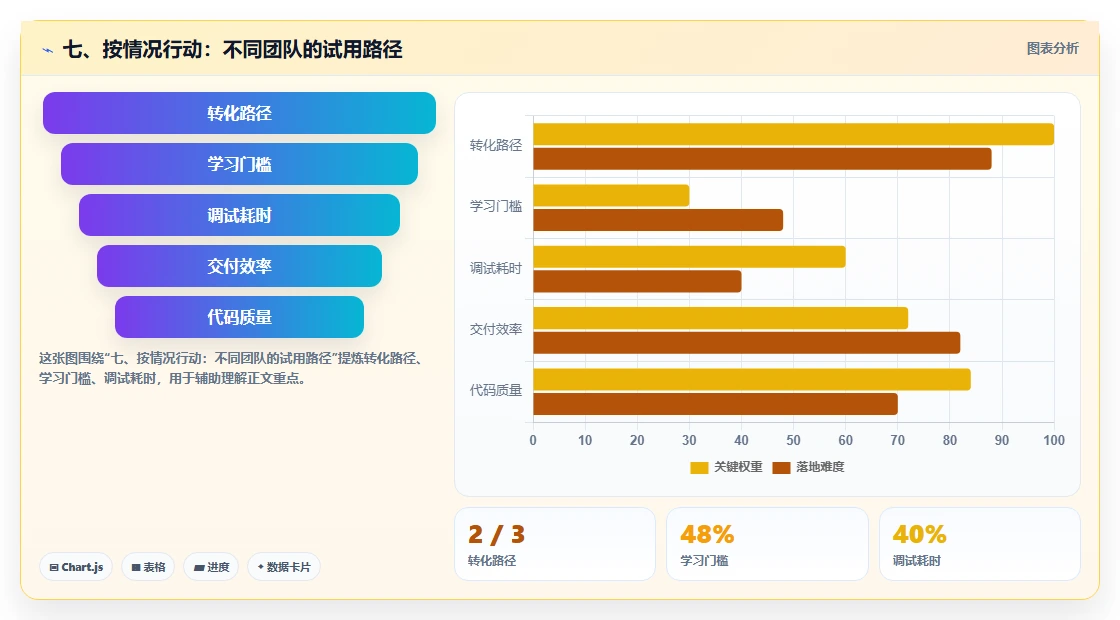Click the brown 代码质量 bar in chart
The height and width of the screenshot is (620, 1120).
716,404
